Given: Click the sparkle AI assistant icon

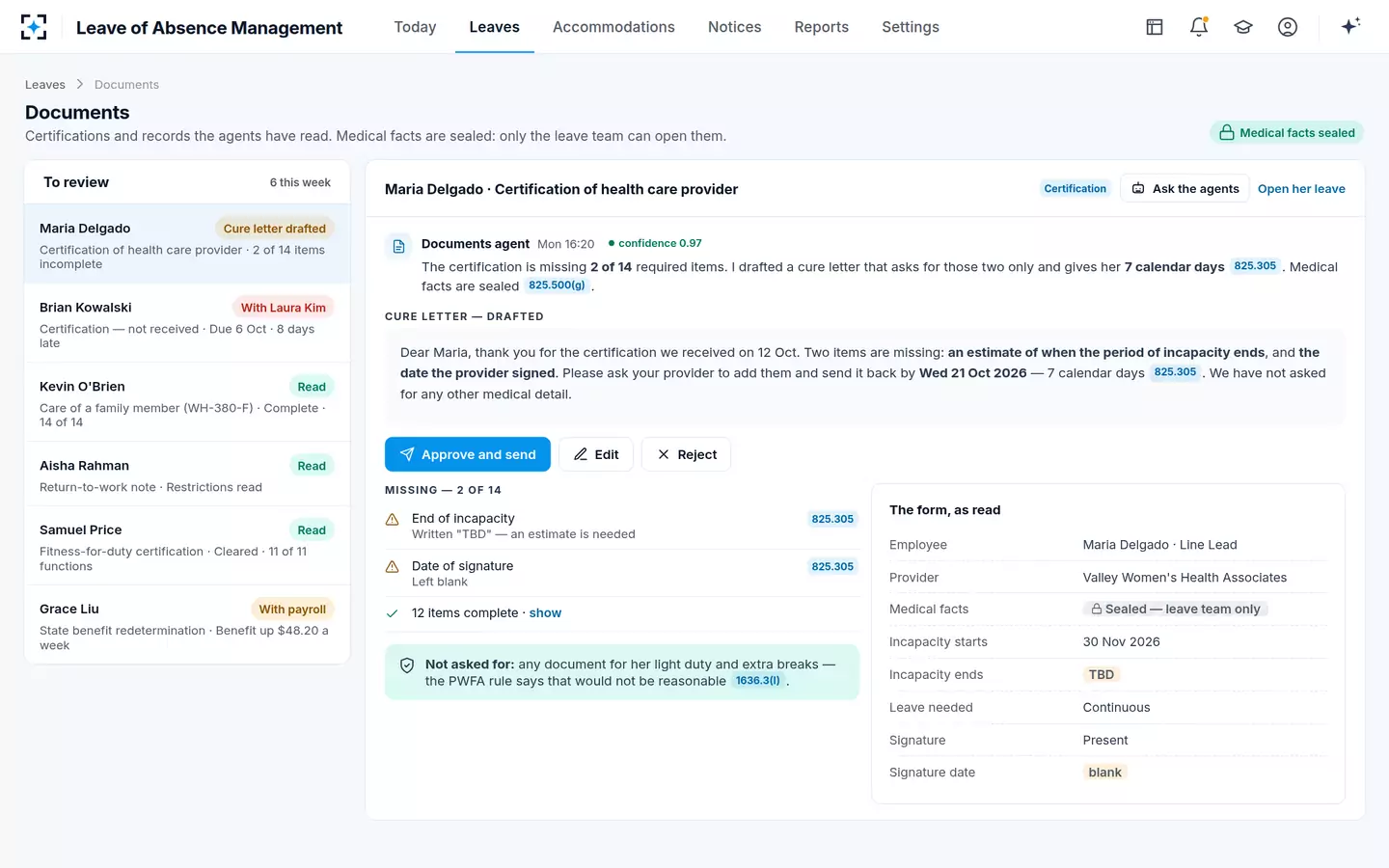Looking at the screenshot, I should pyautogui.click(x=1350, y=26).
